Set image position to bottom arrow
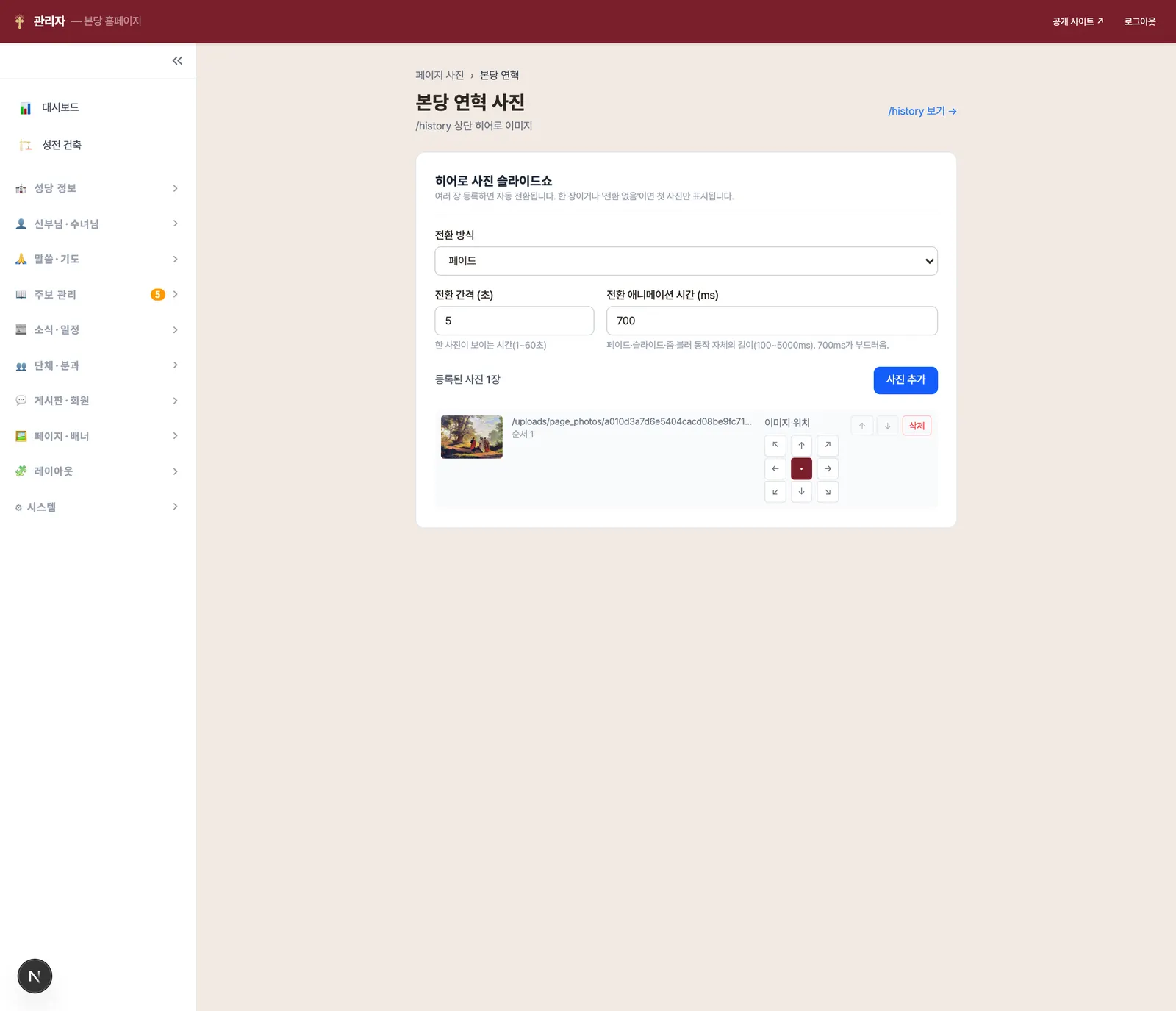 [801, 492]
